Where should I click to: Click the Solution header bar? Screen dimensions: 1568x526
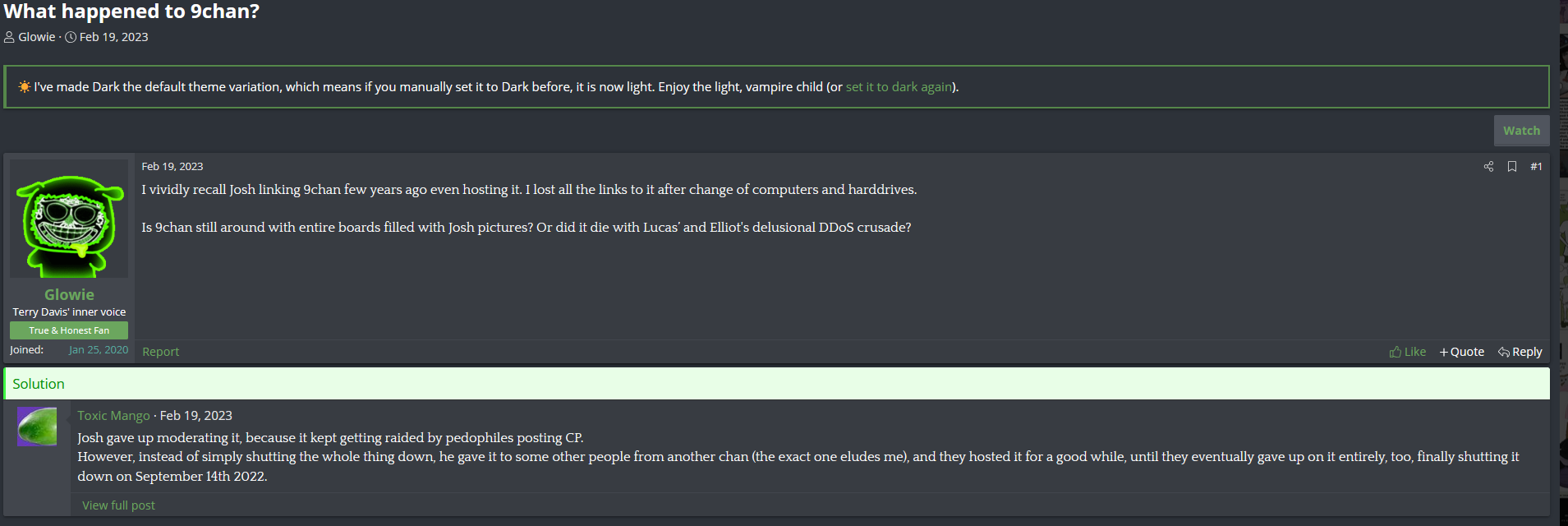777,384
